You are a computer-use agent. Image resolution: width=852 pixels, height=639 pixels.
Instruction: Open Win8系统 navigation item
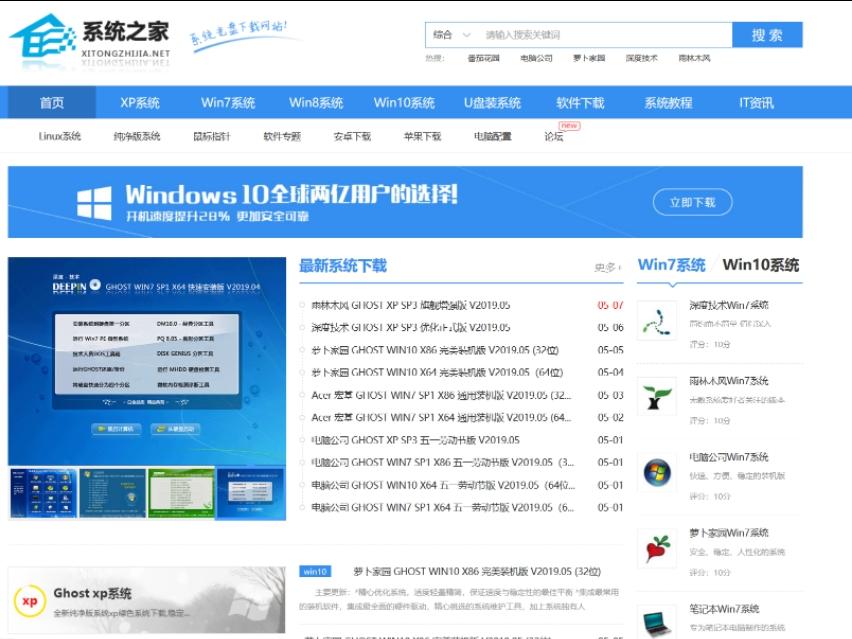(316, 103)
